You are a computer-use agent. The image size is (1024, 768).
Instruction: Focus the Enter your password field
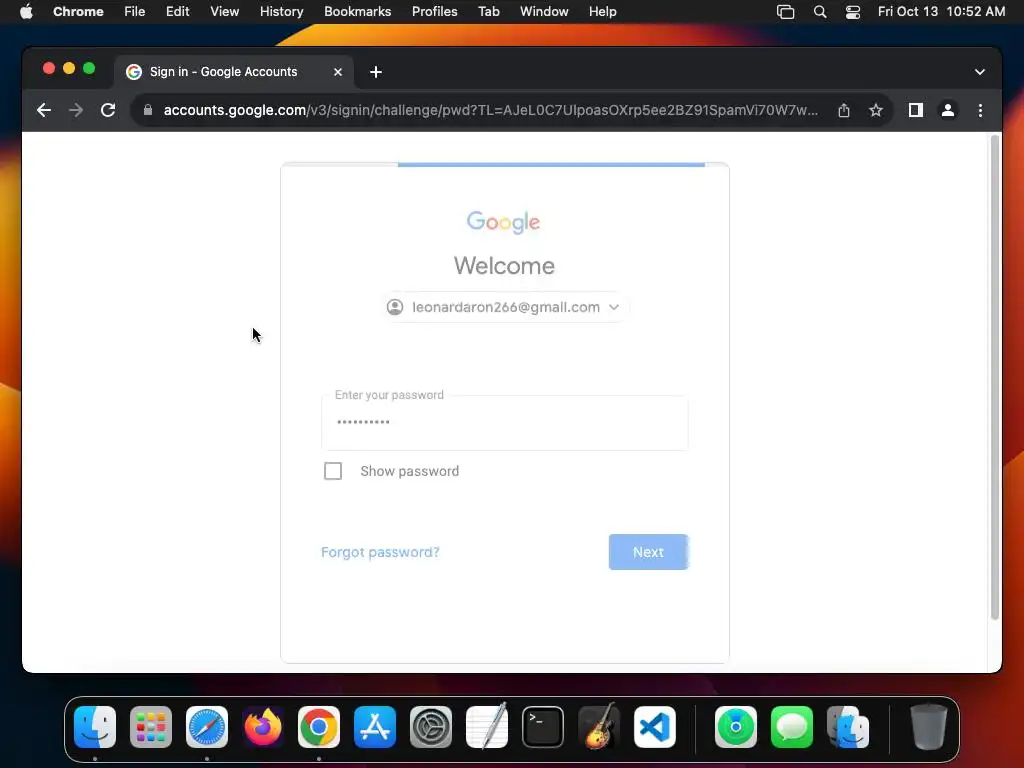[x=504, y=423]
